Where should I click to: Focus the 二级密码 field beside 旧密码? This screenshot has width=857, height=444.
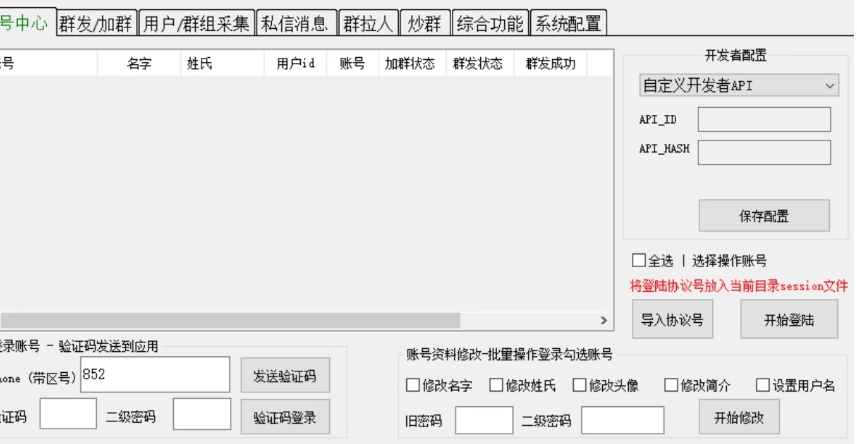(x=623, y=420)
